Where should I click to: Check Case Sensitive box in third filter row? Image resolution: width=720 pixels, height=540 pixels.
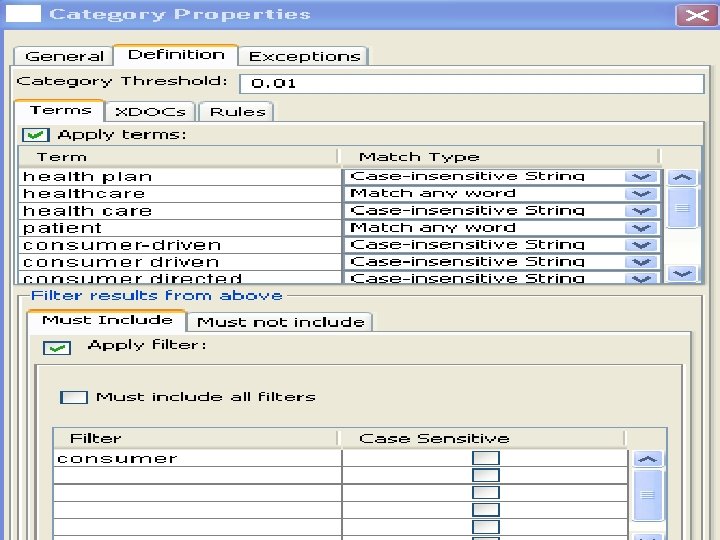[486, 492]
